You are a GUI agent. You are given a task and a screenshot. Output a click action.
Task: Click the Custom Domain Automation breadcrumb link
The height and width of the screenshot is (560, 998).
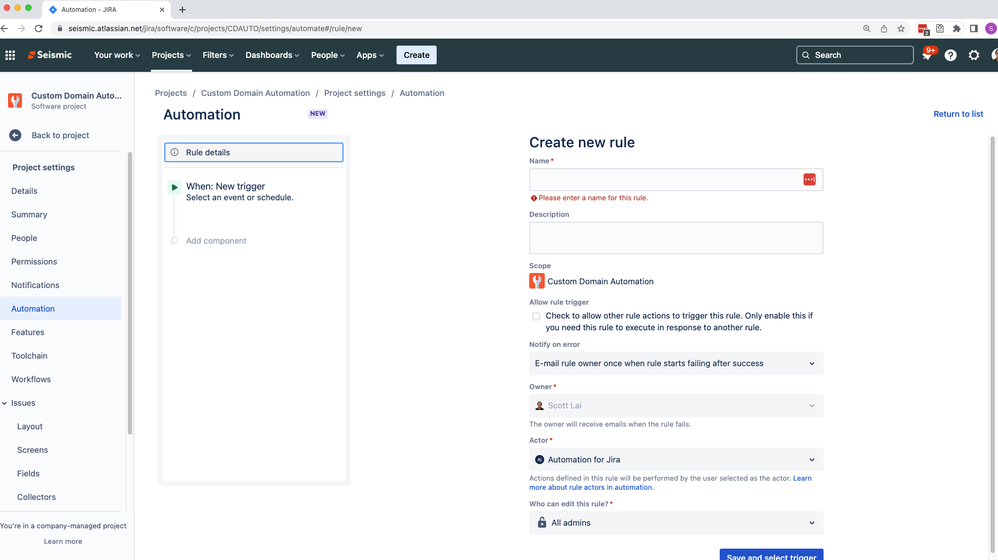[255, 93]
